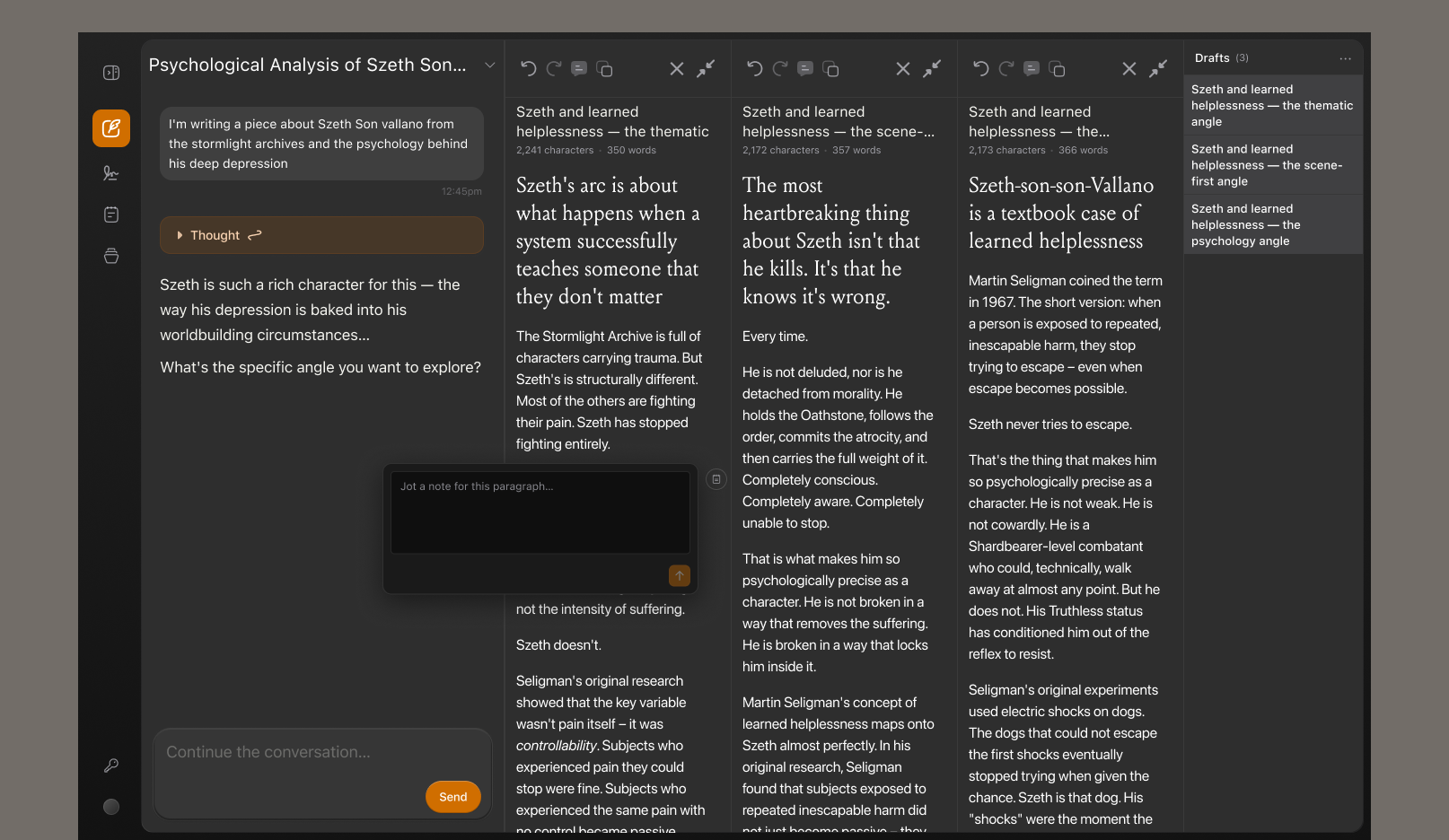Open the Drafts panel more options menu
The image size is (1449, 840).
pyautogui.click(x=1345, y=58)
